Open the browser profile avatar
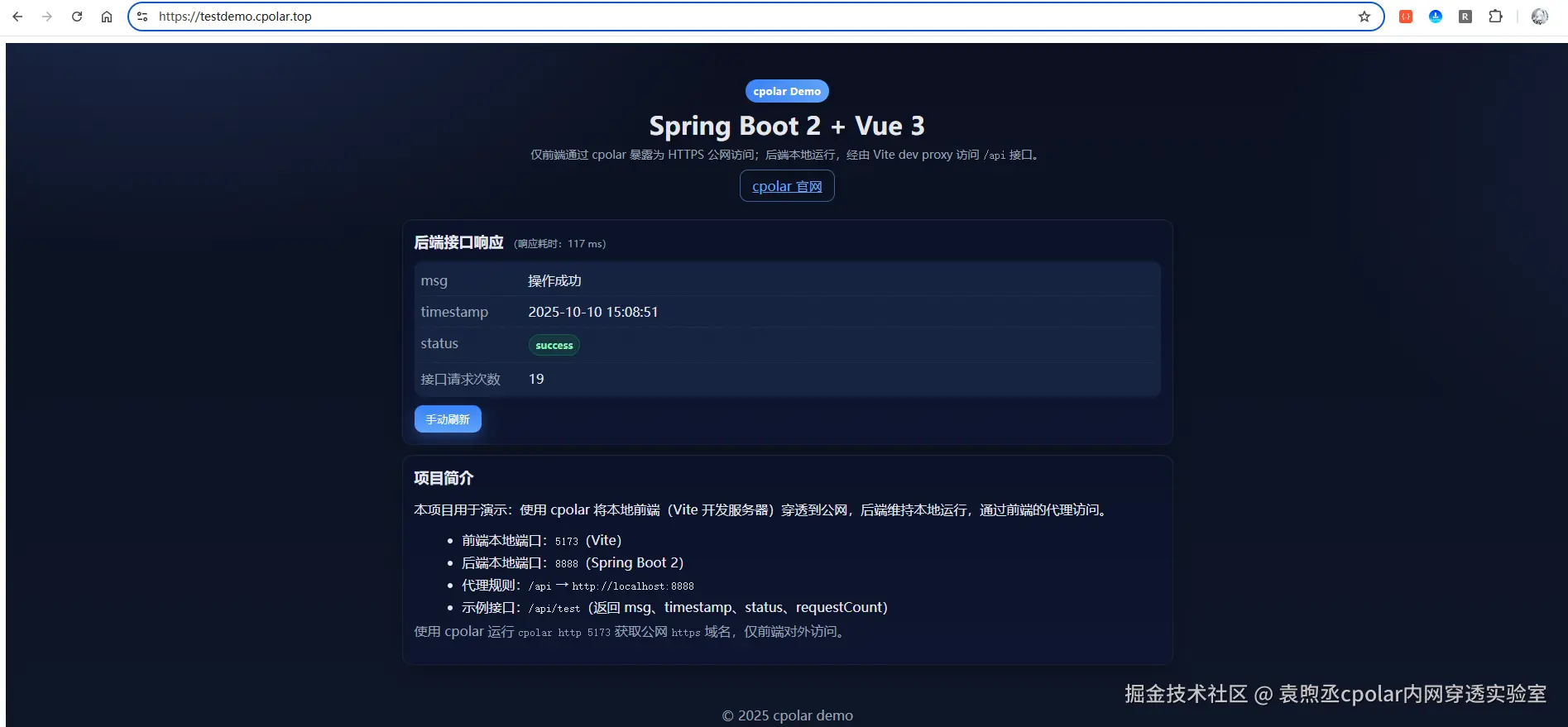1568x727 pixels. pyautogui.click(x=1540, y=17)
